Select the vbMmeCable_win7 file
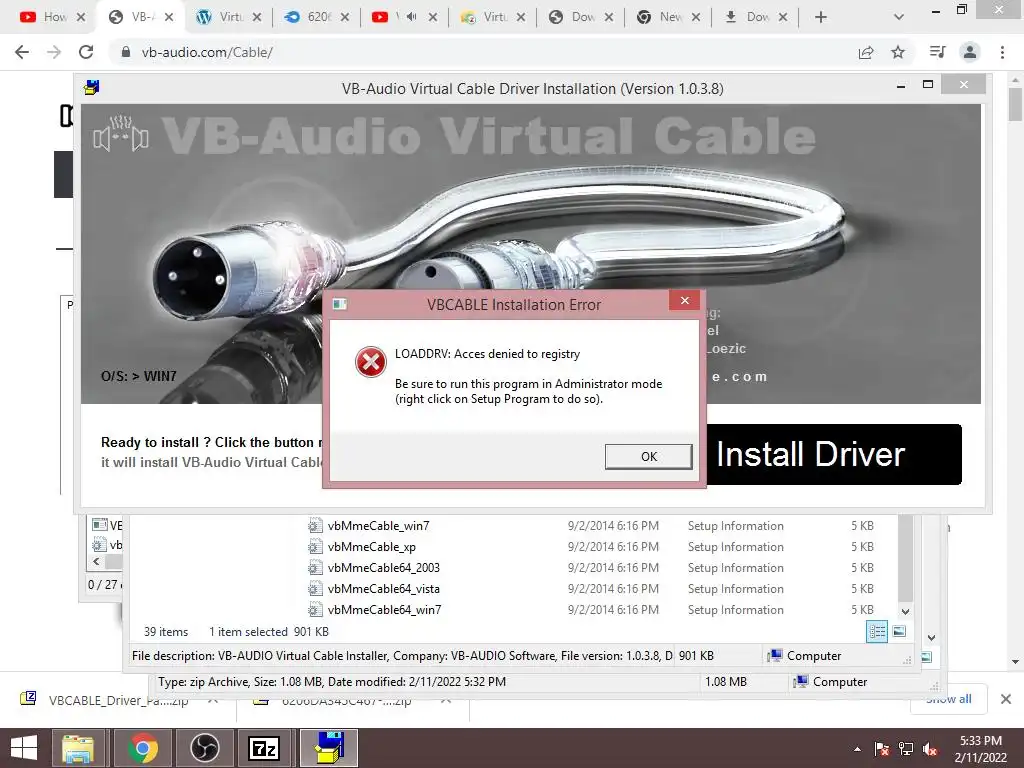The image size is (1024, 768). pos(378,526)
